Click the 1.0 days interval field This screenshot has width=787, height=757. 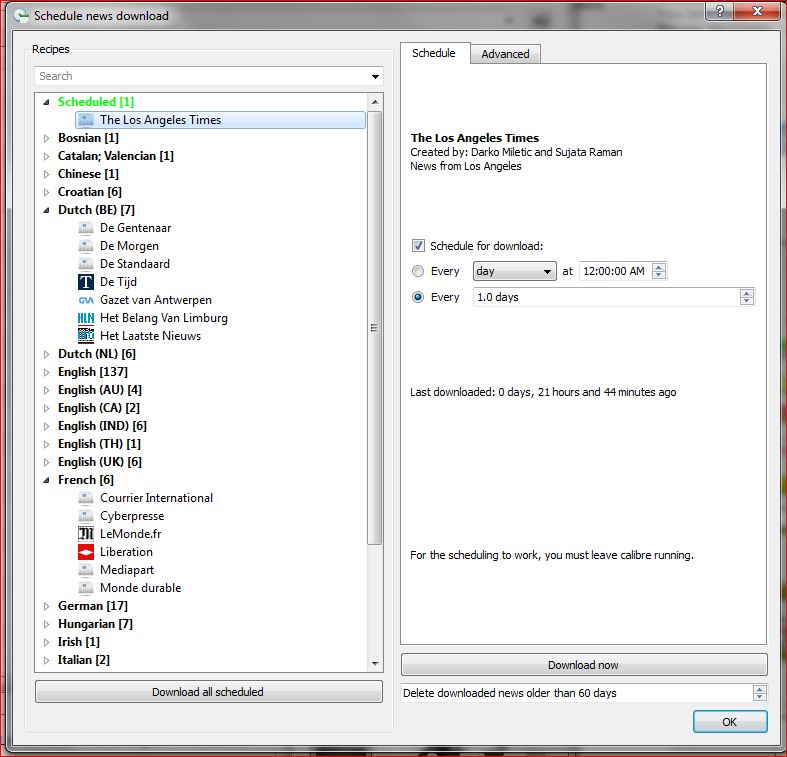[x=607, y=297]
